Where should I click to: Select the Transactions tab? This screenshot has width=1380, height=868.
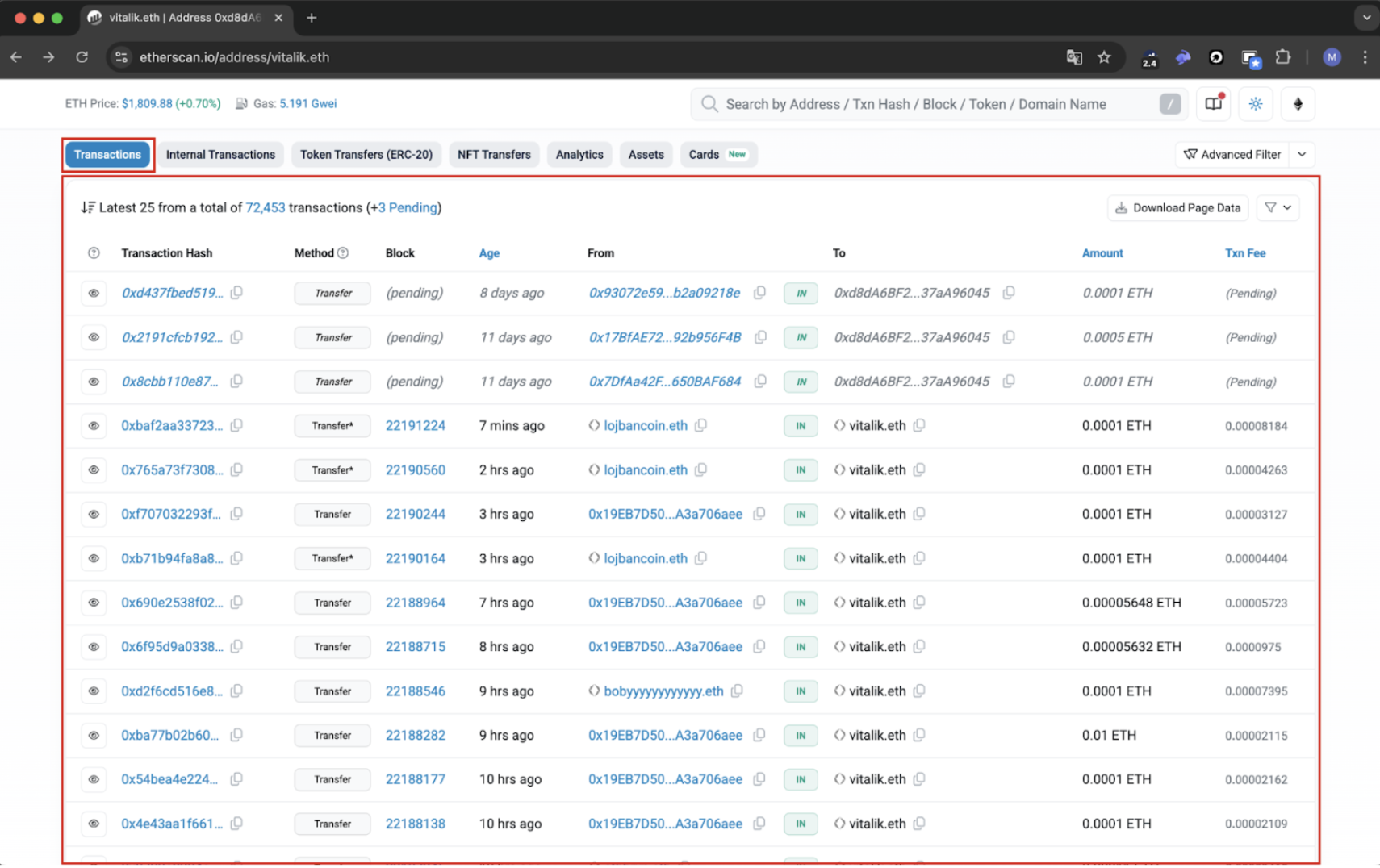pos(107,154)
